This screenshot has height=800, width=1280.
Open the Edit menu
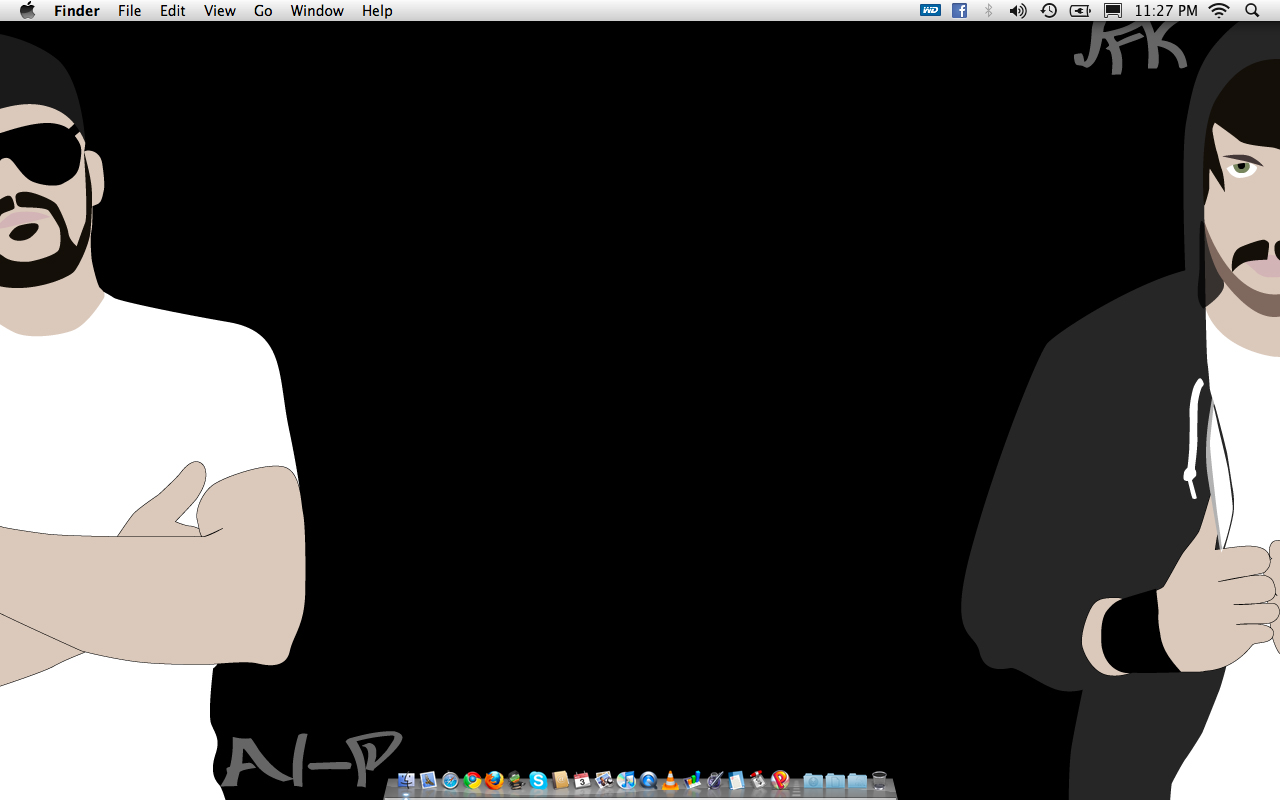click(x=173, y=11)
